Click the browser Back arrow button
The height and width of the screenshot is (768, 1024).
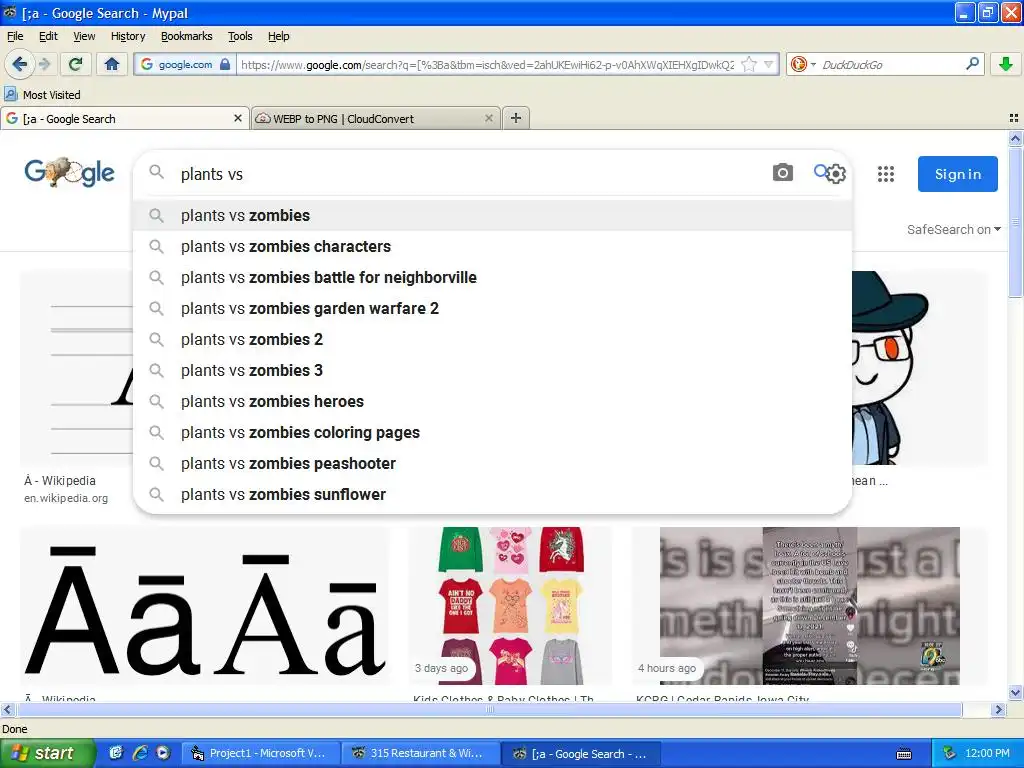pyautogui.click(x=20, y=64)
